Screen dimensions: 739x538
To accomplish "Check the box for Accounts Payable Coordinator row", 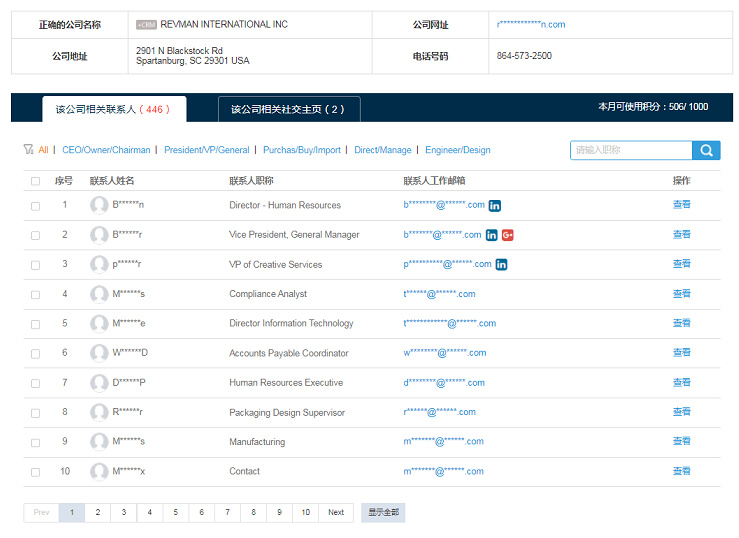I will pos(35,354).
